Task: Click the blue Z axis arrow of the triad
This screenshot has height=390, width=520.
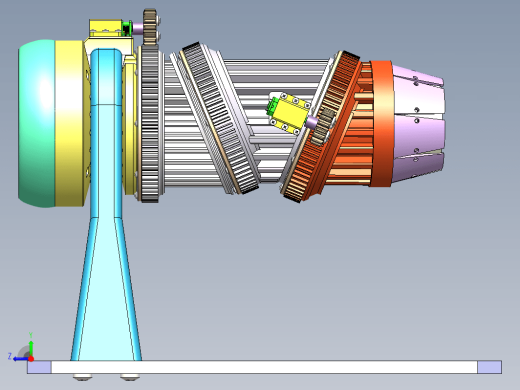Action: (20, 359)
